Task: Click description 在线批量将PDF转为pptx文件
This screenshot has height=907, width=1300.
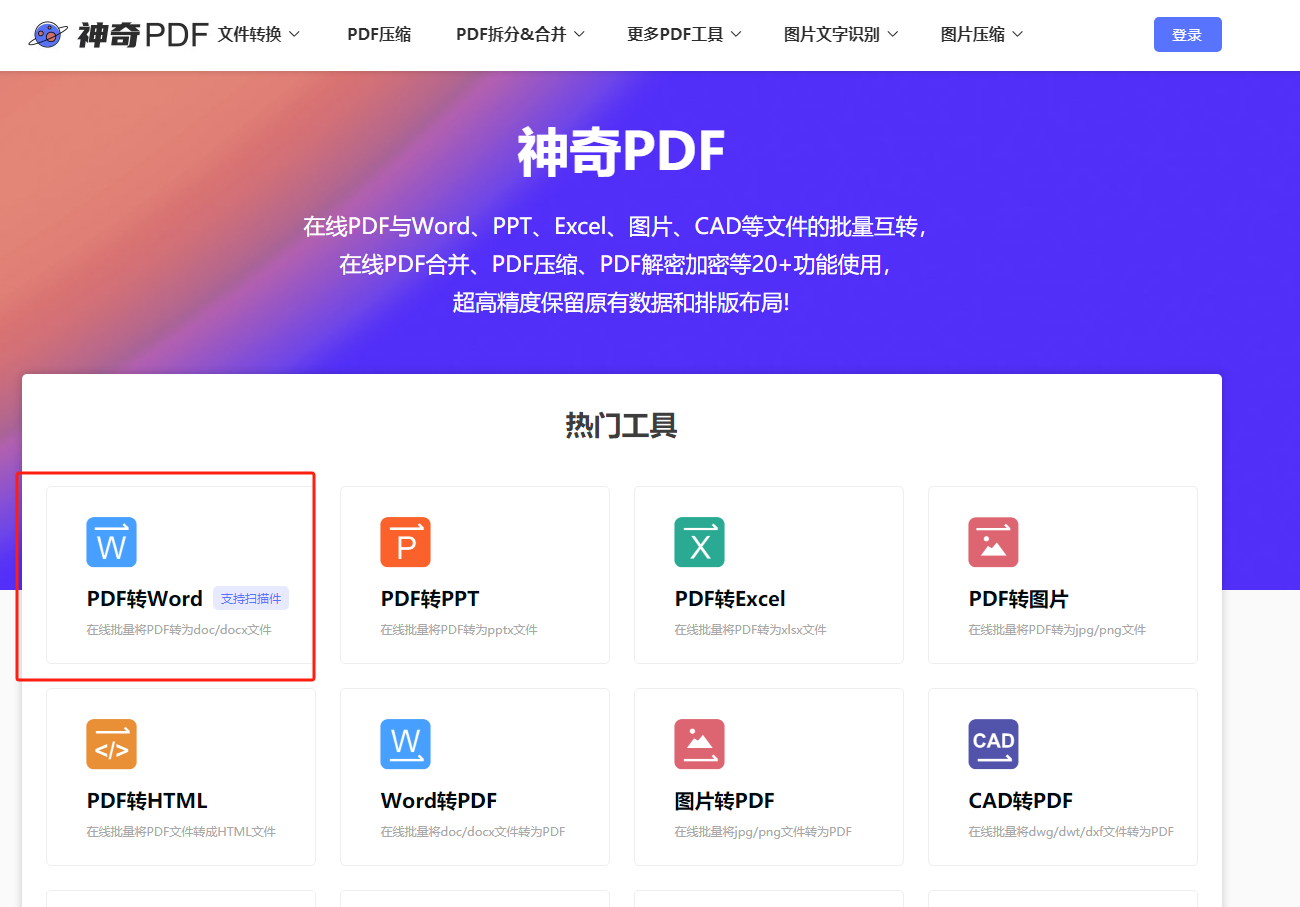Action: tap(459, 630)
